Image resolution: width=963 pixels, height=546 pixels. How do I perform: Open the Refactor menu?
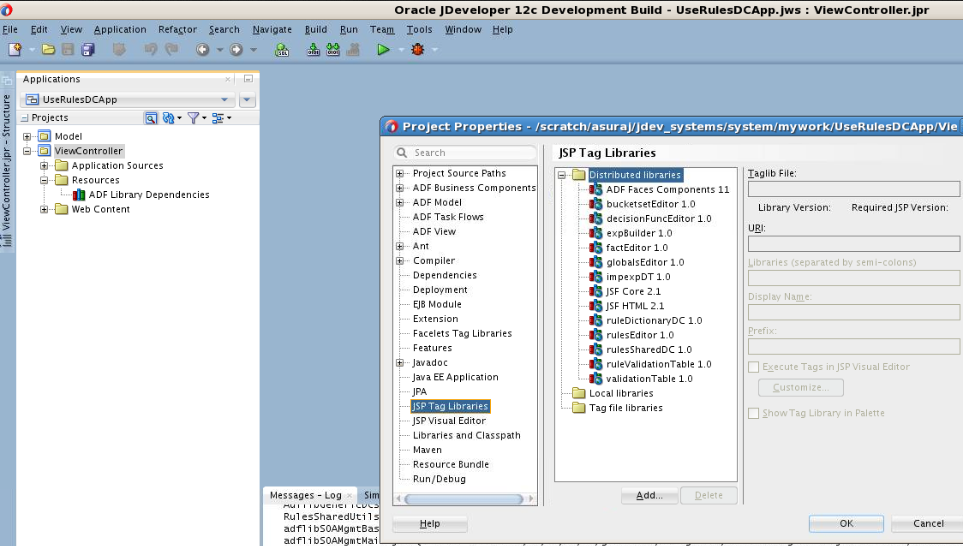[x=177, y=29]
